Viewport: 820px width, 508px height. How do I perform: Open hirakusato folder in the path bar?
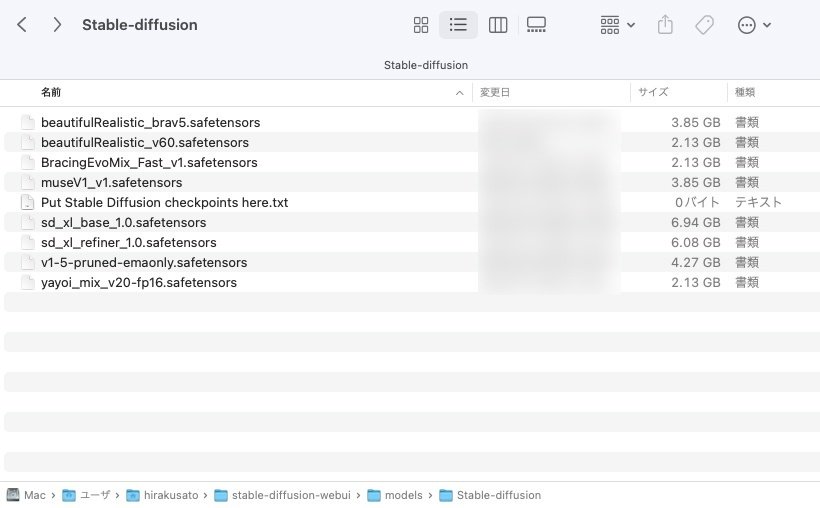162,495
